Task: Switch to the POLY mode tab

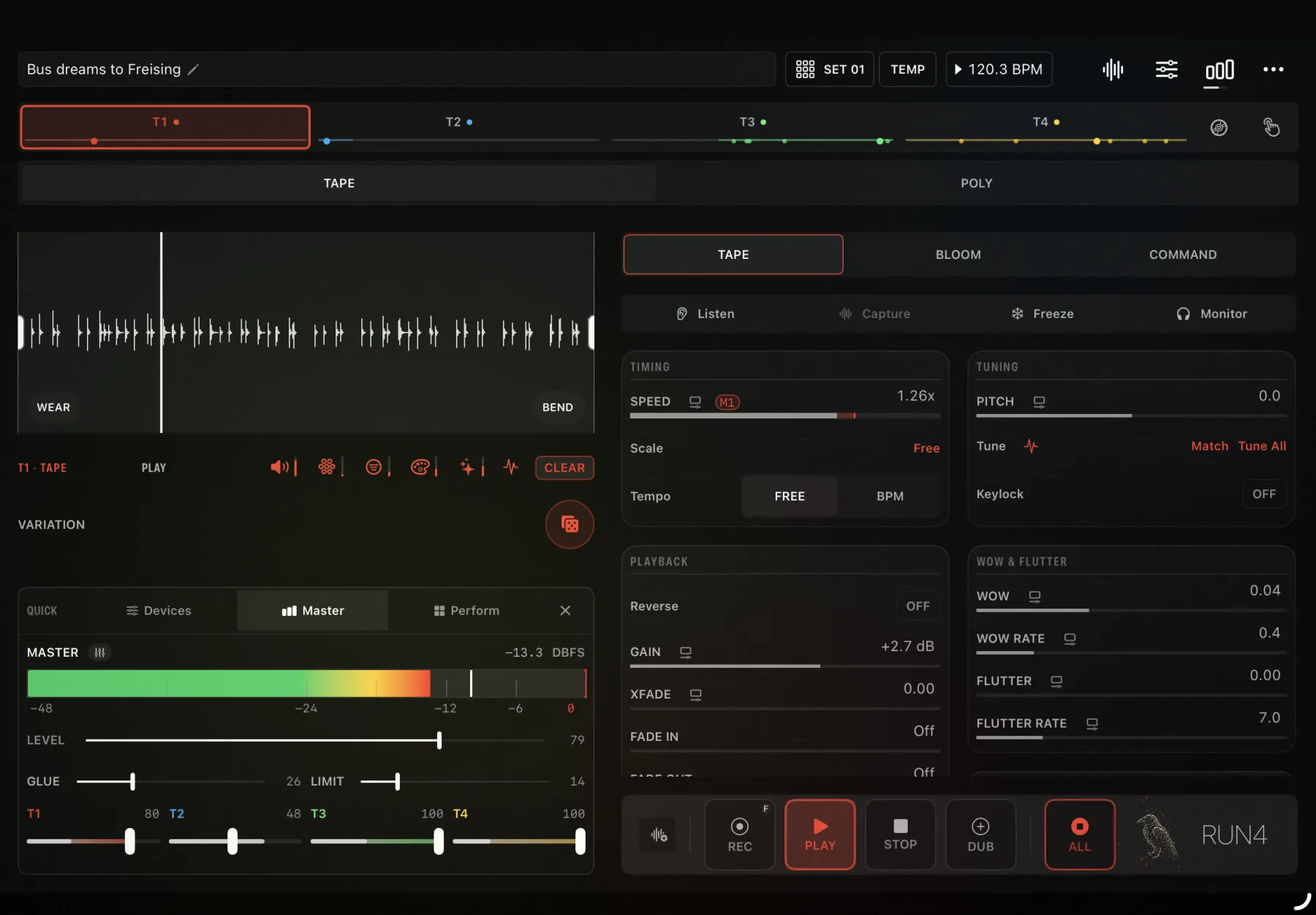Action: point(976,183)
